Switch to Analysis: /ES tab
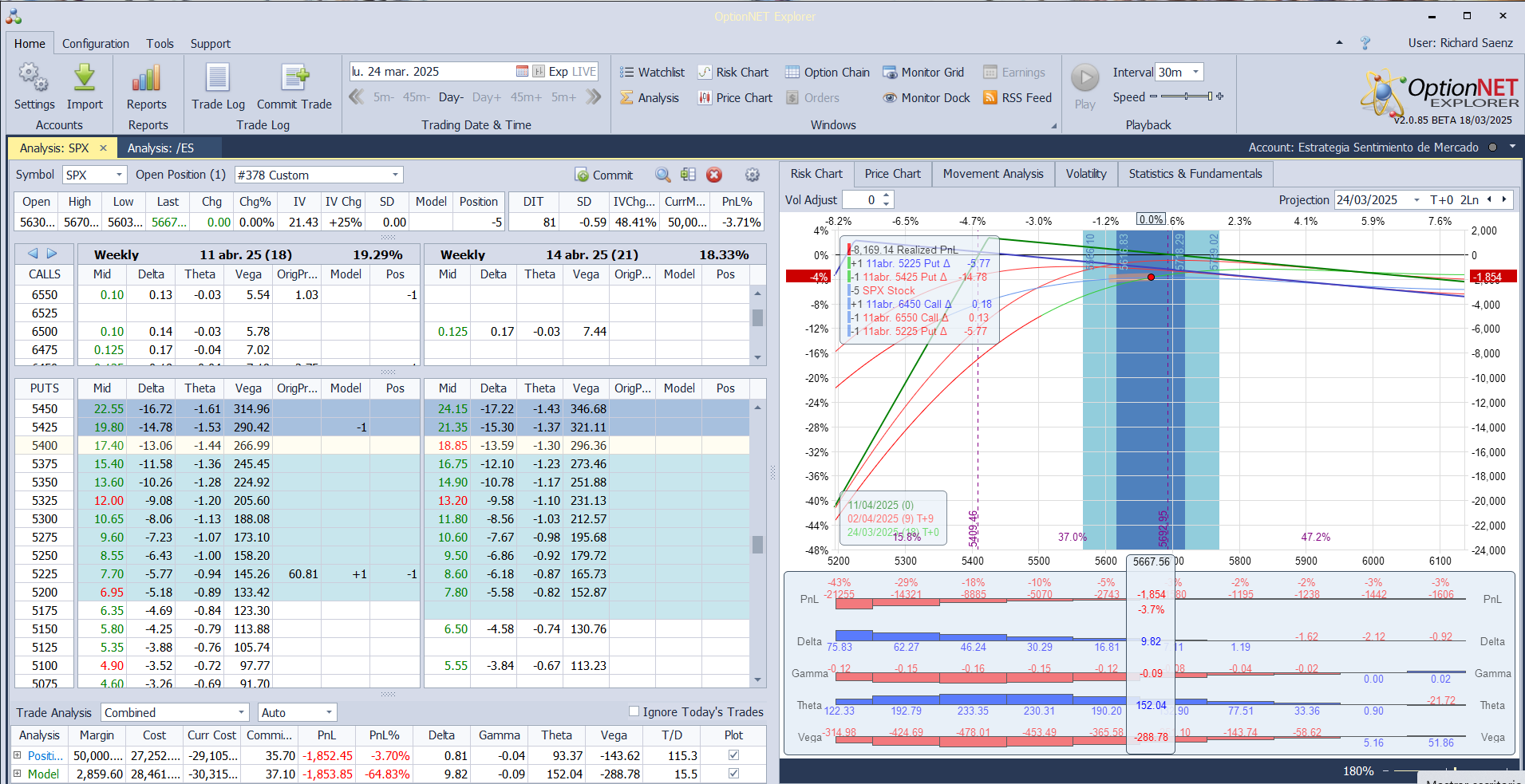The width and height of the screenshot is (1525, 784). click(x=160, y=148)
